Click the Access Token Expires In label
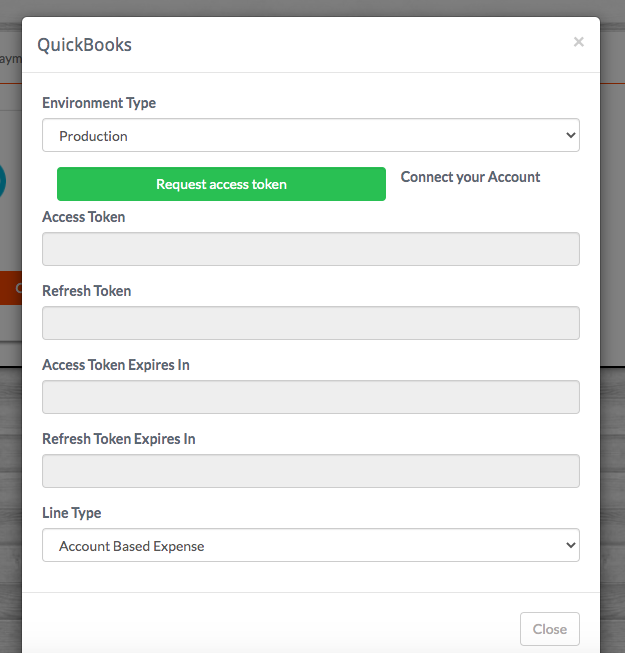Screen dimensions: 625x653 point(116,365)
